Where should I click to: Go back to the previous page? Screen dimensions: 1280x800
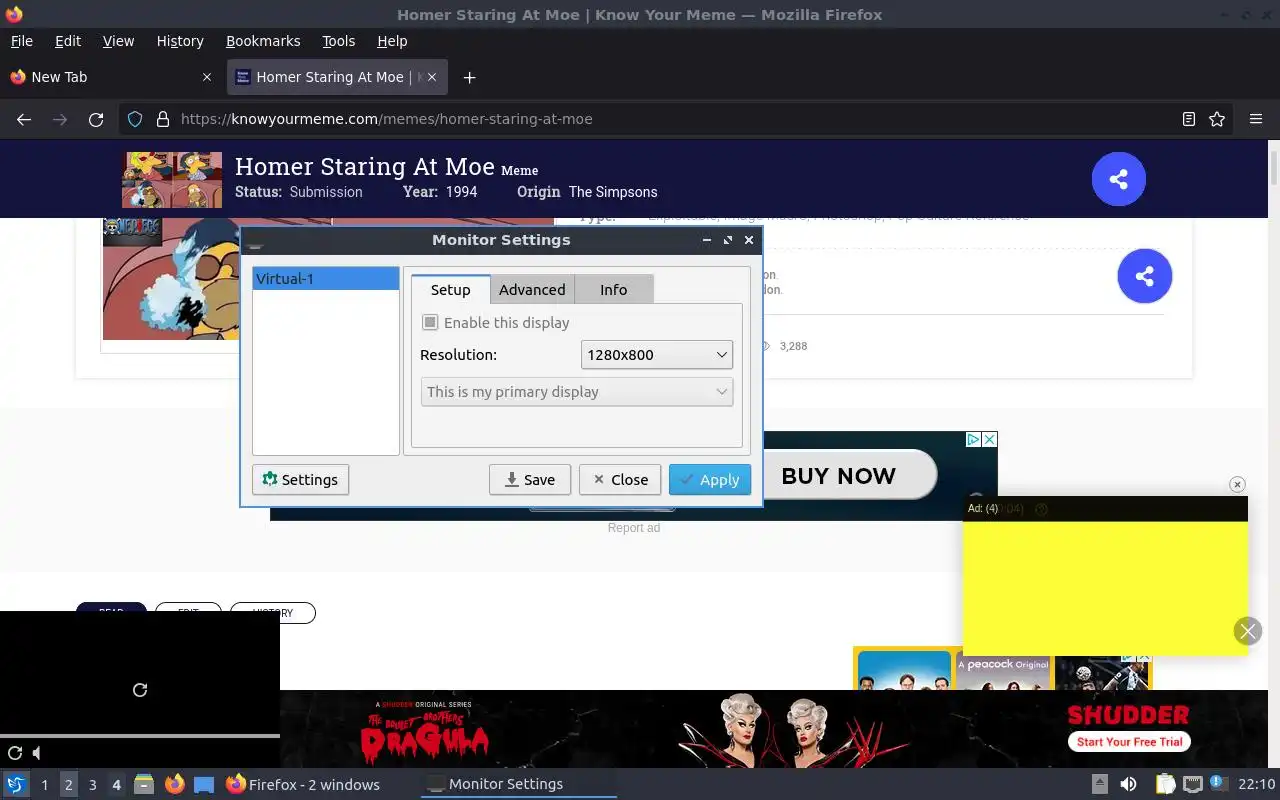[x=24, y=119]
